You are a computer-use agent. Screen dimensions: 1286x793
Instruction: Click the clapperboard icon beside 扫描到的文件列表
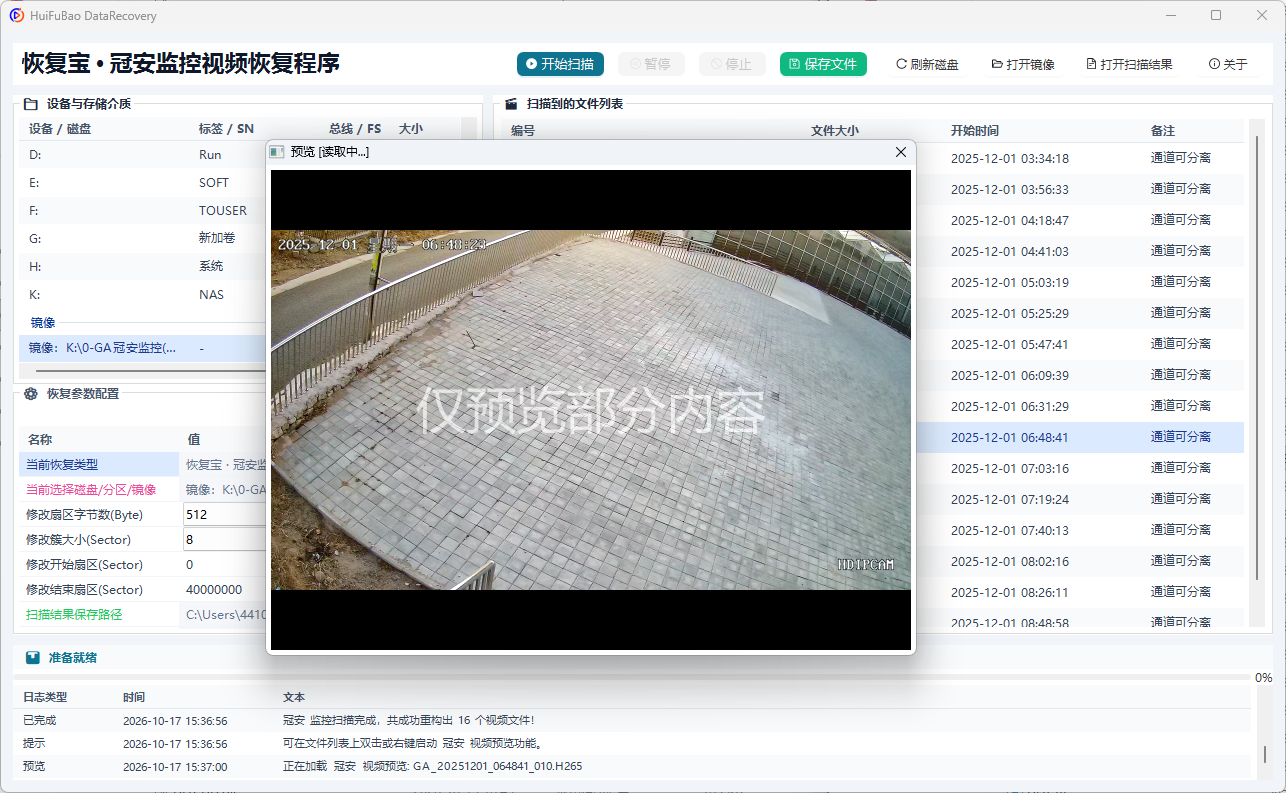(511, 103)
